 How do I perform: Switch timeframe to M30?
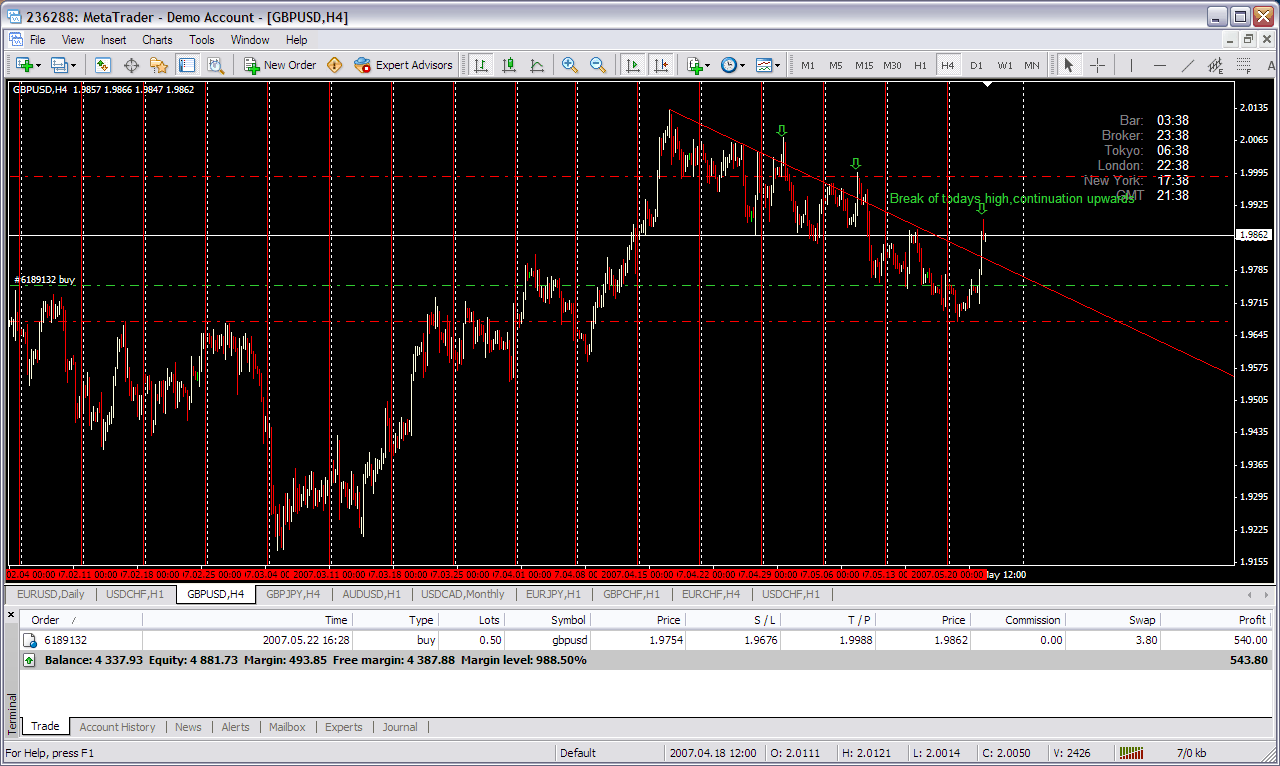(x=892, y=65)
